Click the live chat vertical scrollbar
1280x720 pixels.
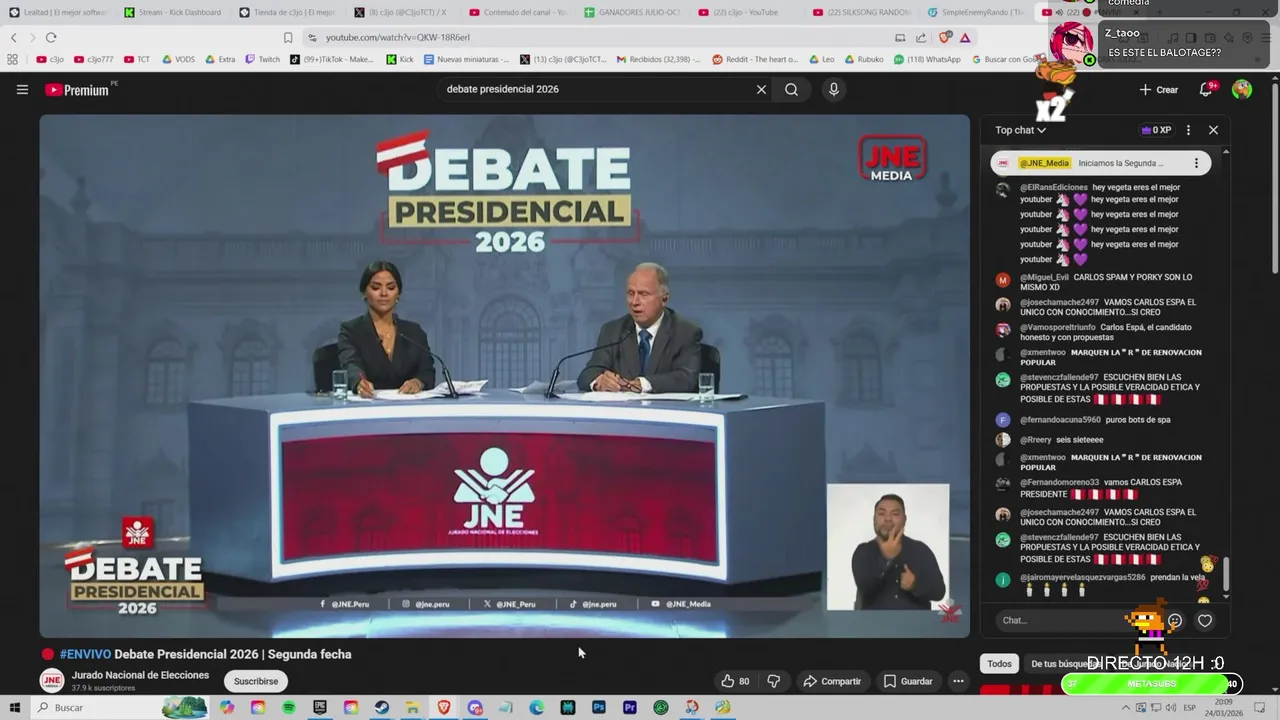[1226, 574]
